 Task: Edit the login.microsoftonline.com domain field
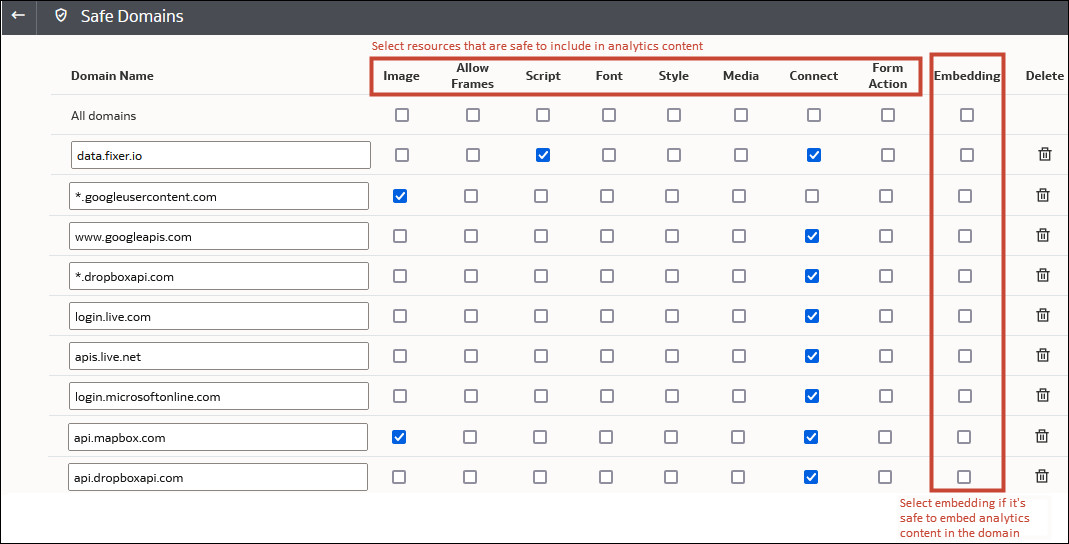[x=219, y=396]
